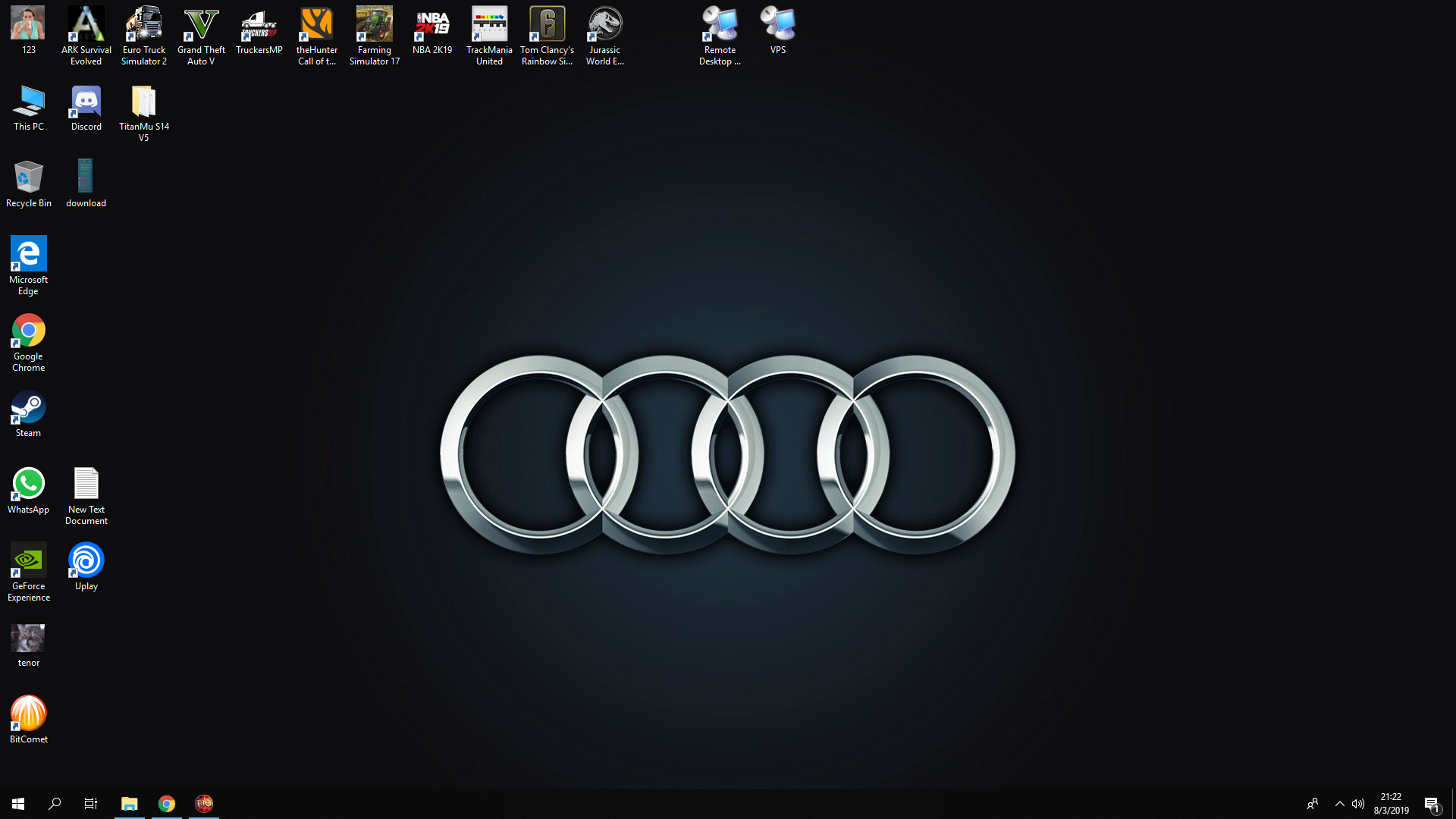Viewport: 1456px width, 819px height.
Task: Open File Explorer from taskbar
Action: [x=130, y=804]
